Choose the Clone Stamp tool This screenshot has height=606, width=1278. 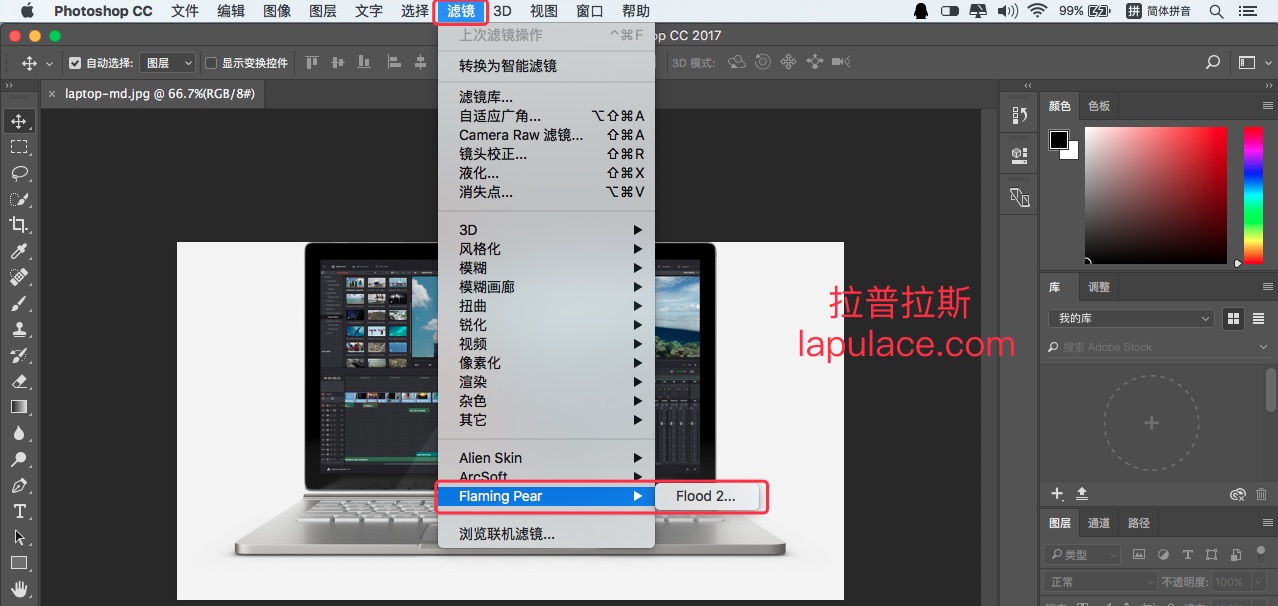19,329
